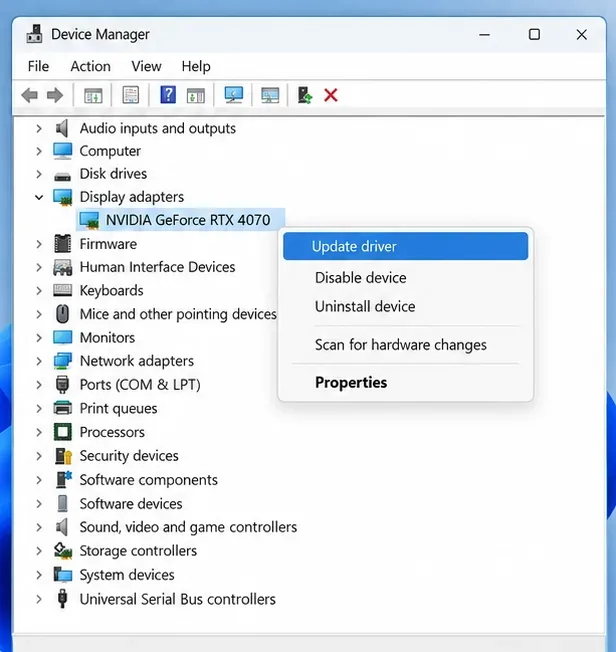
Task: Expand the Ports (COM & LPT) chevron
Action: 39,385
